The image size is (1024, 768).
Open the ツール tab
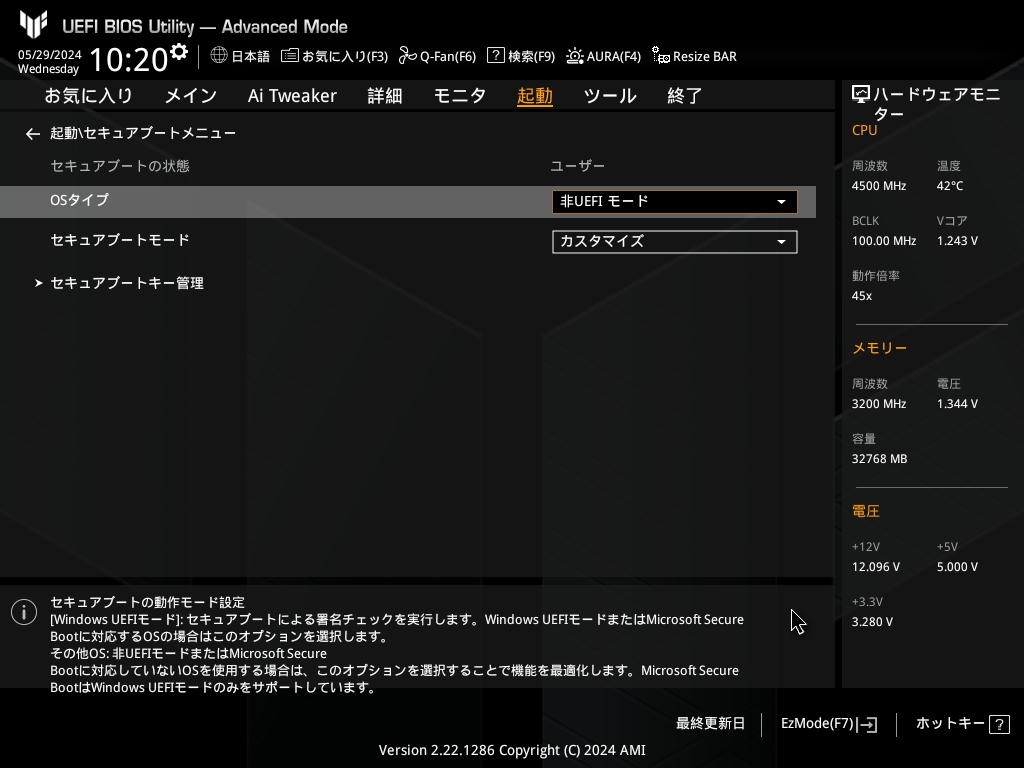(610, 96)
